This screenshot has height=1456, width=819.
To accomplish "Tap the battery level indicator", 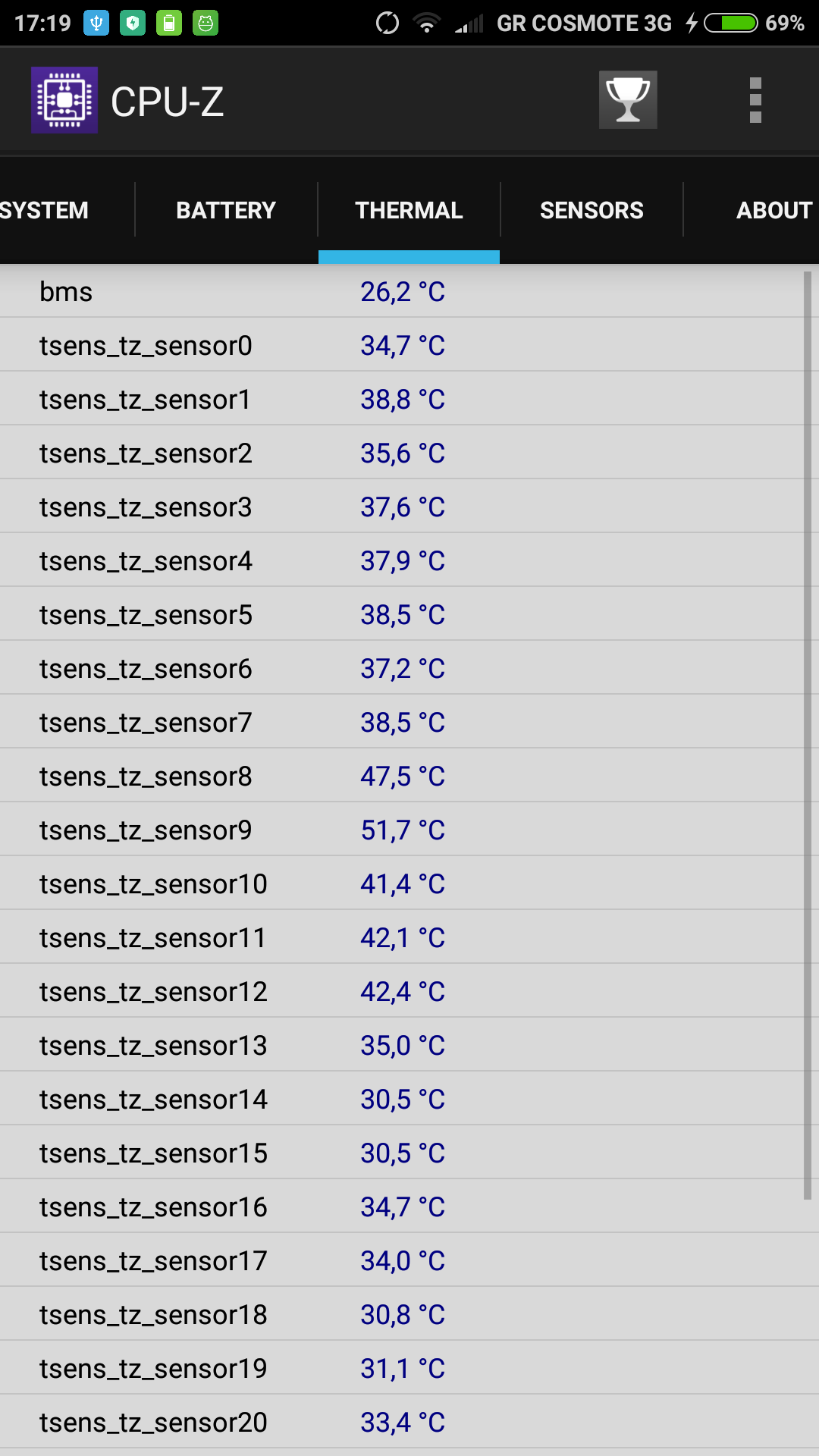I will 730,23.
